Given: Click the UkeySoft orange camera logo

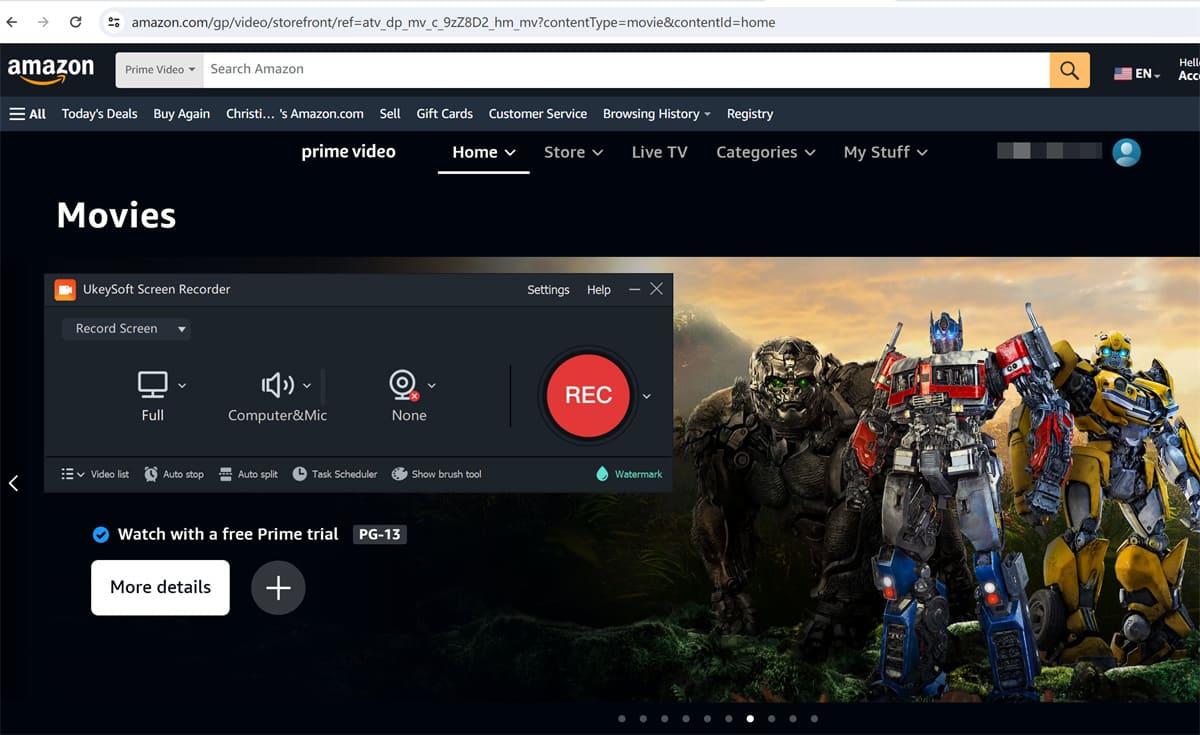Looking at the screenshot, I should 65,290.
